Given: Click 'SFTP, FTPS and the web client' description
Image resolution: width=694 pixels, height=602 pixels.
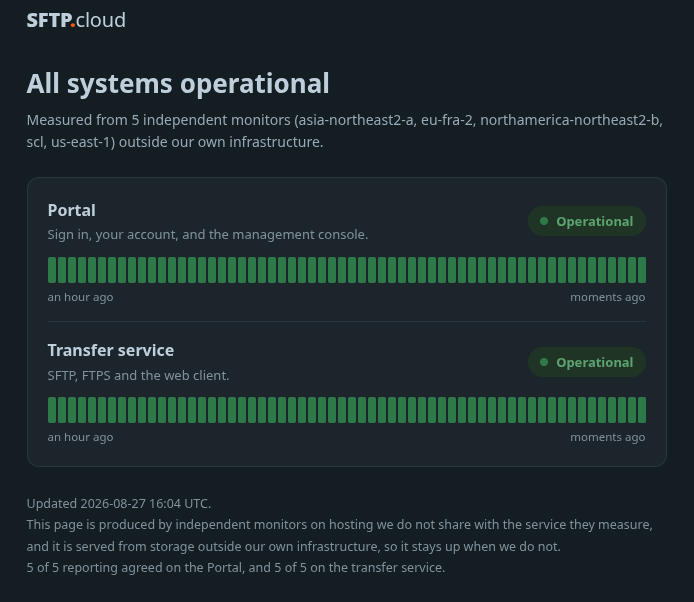Looking at the screenshot, I should pyautogui.click(x=139, y=375).
